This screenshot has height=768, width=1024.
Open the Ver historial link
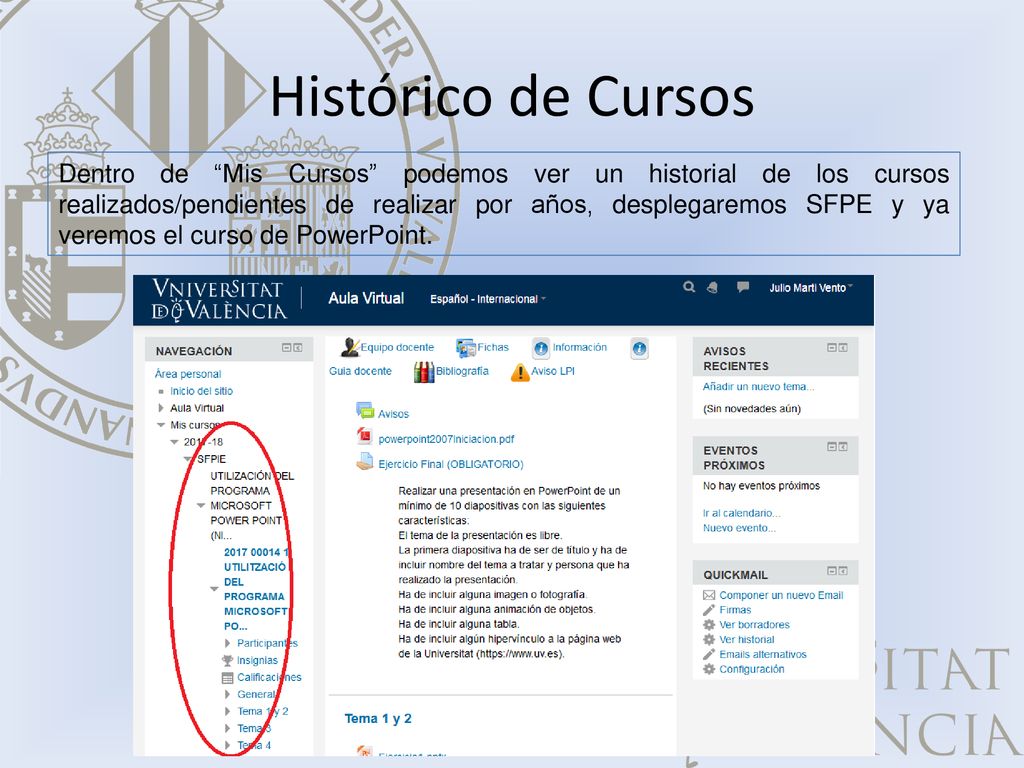tap(746, 640)
